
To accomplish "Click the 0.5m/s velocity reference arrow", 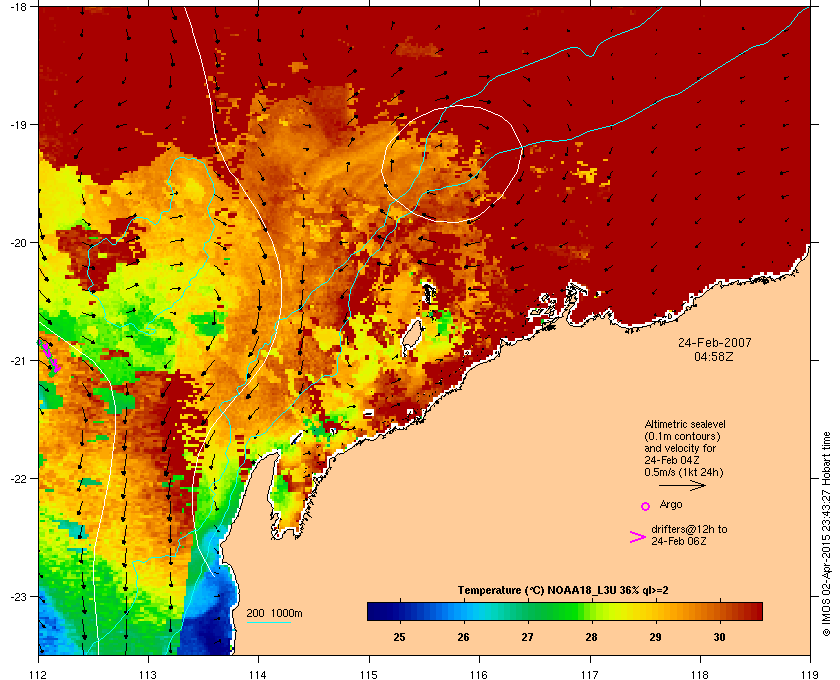I will (x=682, y=486).
